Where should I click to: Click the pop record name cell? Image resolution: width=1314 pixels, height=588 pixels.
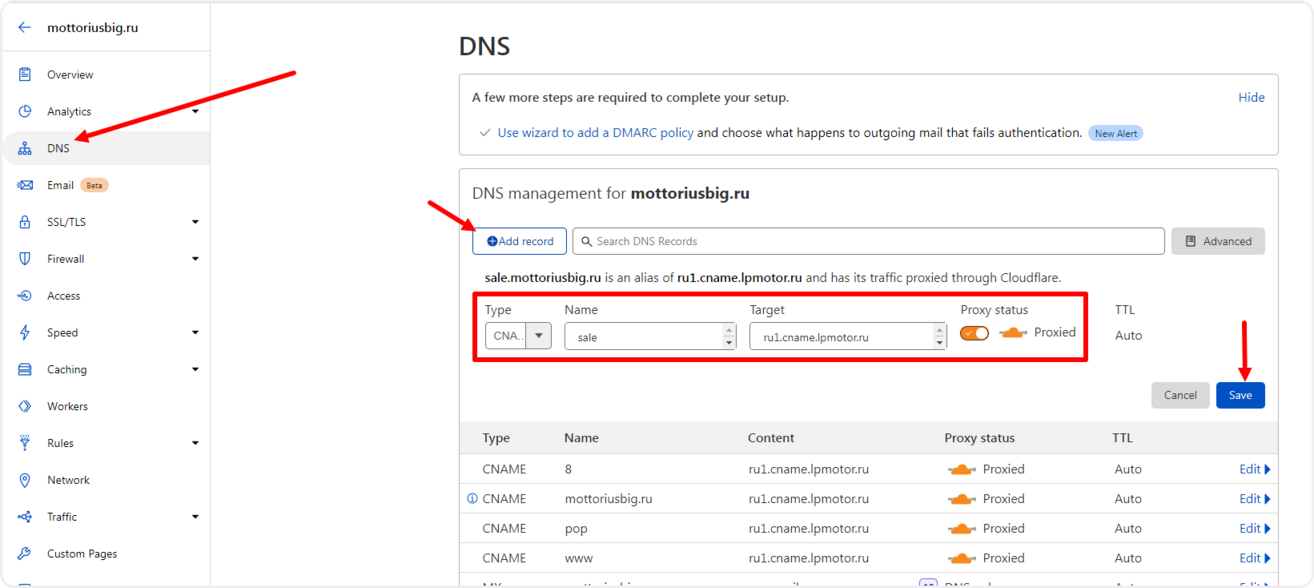(576, 528)
